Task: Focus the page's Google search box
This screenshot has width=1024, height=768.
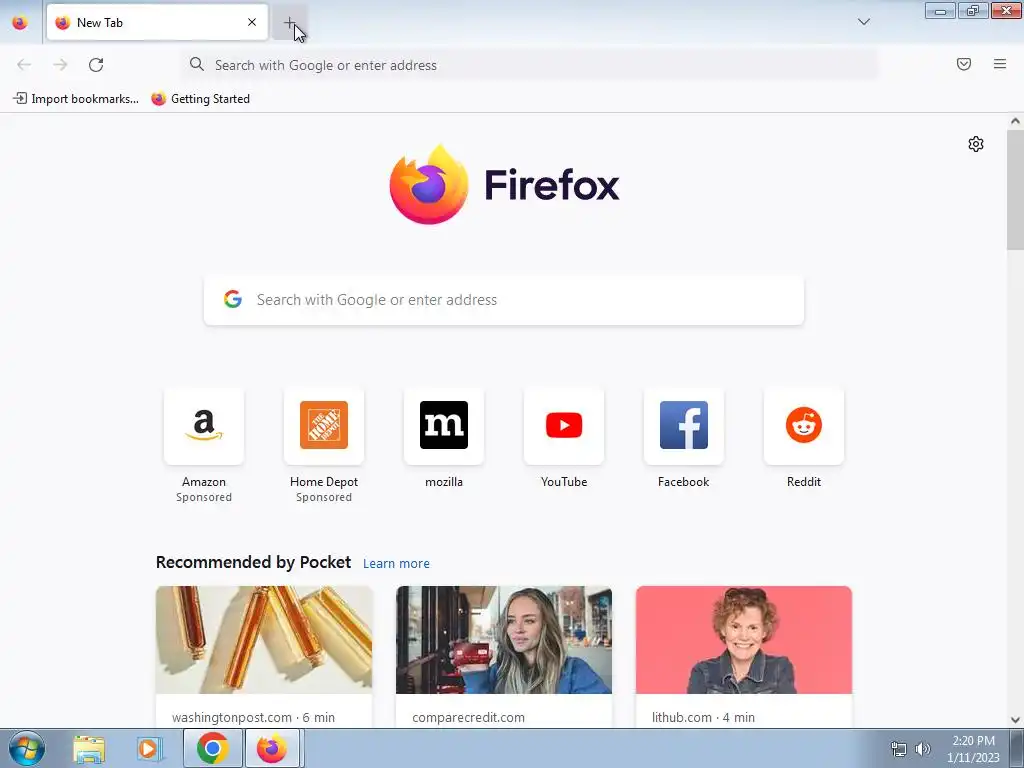Action: tap(504, 300)
